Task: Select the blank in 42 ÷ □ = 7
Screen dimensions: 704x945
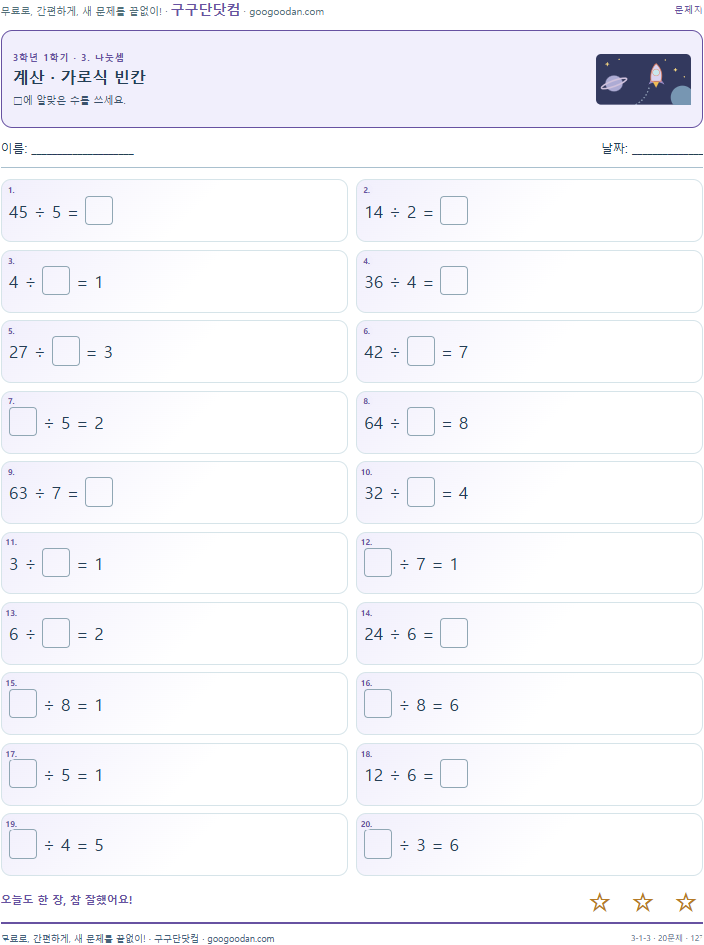Action: (x=421, y=351)
